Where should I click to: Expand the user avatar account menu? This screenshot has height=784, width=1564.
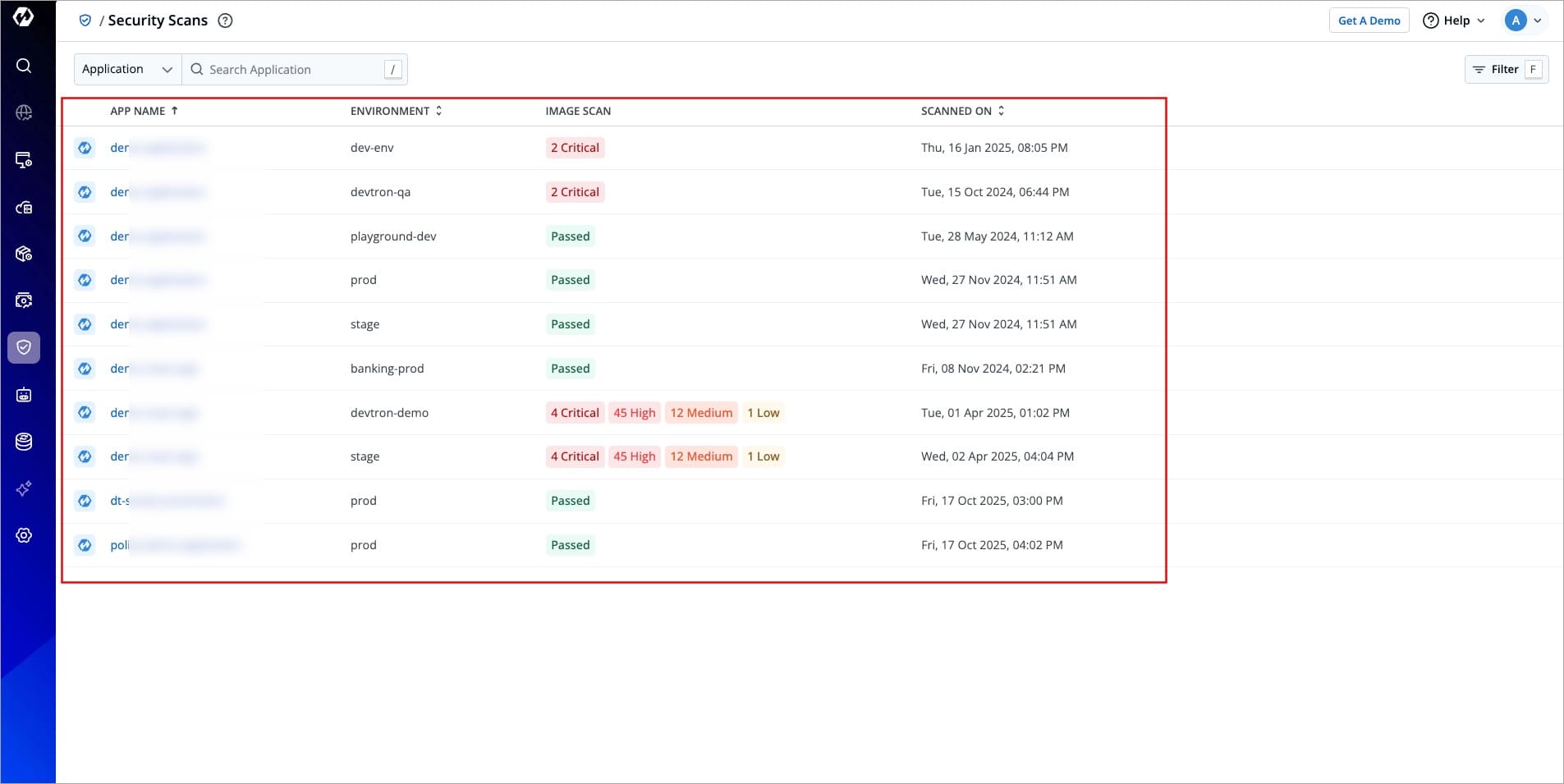1524,21
